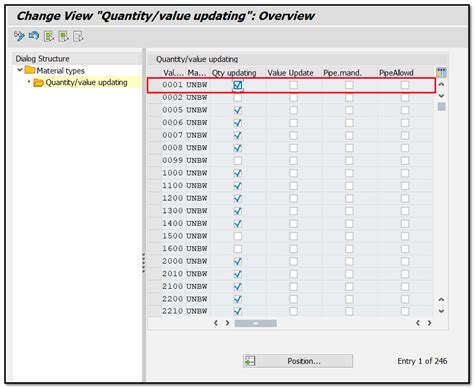Enable Value Update for row 0005
Image resolution: width=474 pixels, height=388 pixels.
[293, 110]
